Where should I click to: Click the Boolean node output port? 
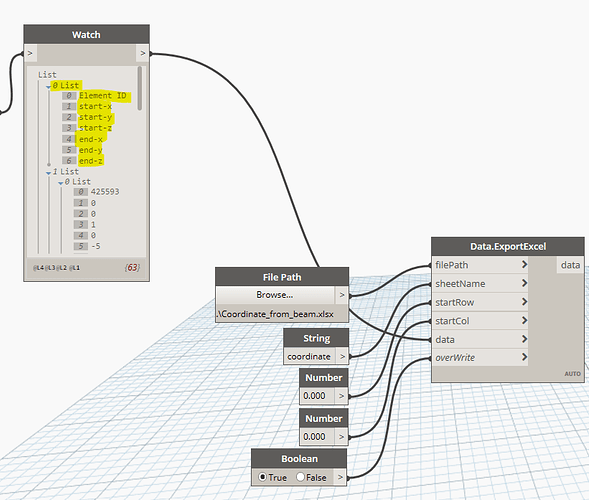point(340,477)
